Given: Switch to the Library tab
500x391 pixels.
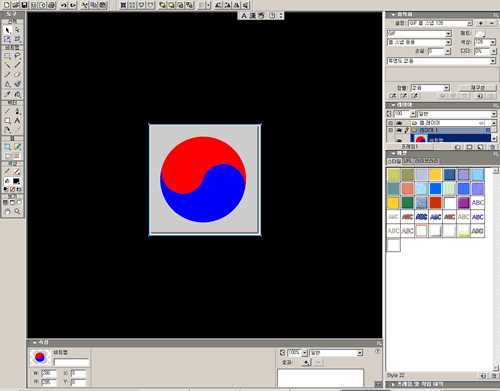Looking at the screenshot, I should click(x=426, y=161).
